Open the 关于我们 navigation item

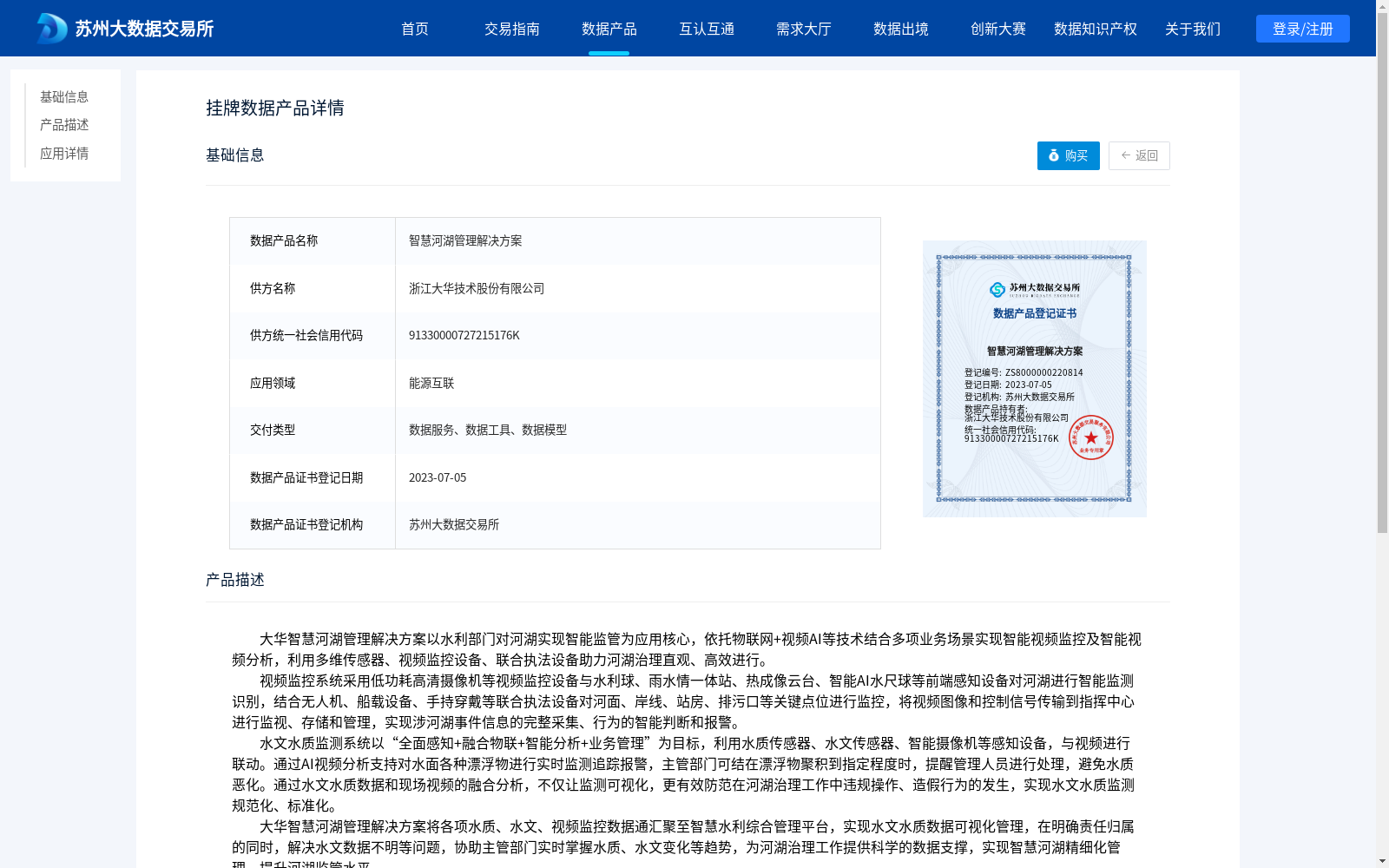point(1193,29)
